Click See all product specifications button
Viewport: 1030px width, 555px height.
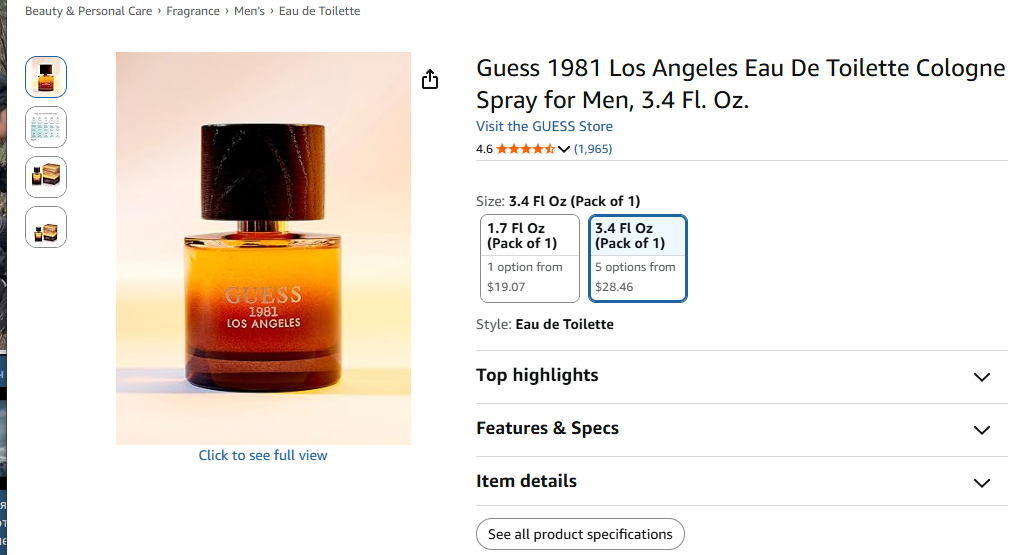[580, 534]
